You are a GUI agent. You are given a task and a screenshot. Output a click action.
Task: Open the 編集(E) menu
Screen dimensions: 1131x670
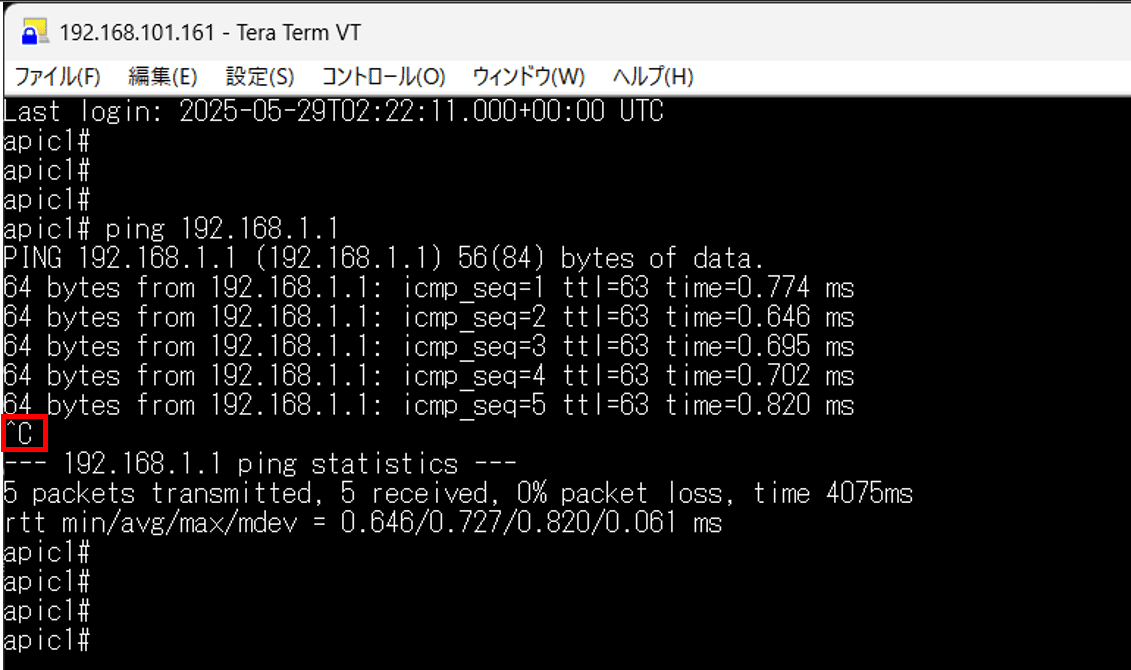point(162,76)
